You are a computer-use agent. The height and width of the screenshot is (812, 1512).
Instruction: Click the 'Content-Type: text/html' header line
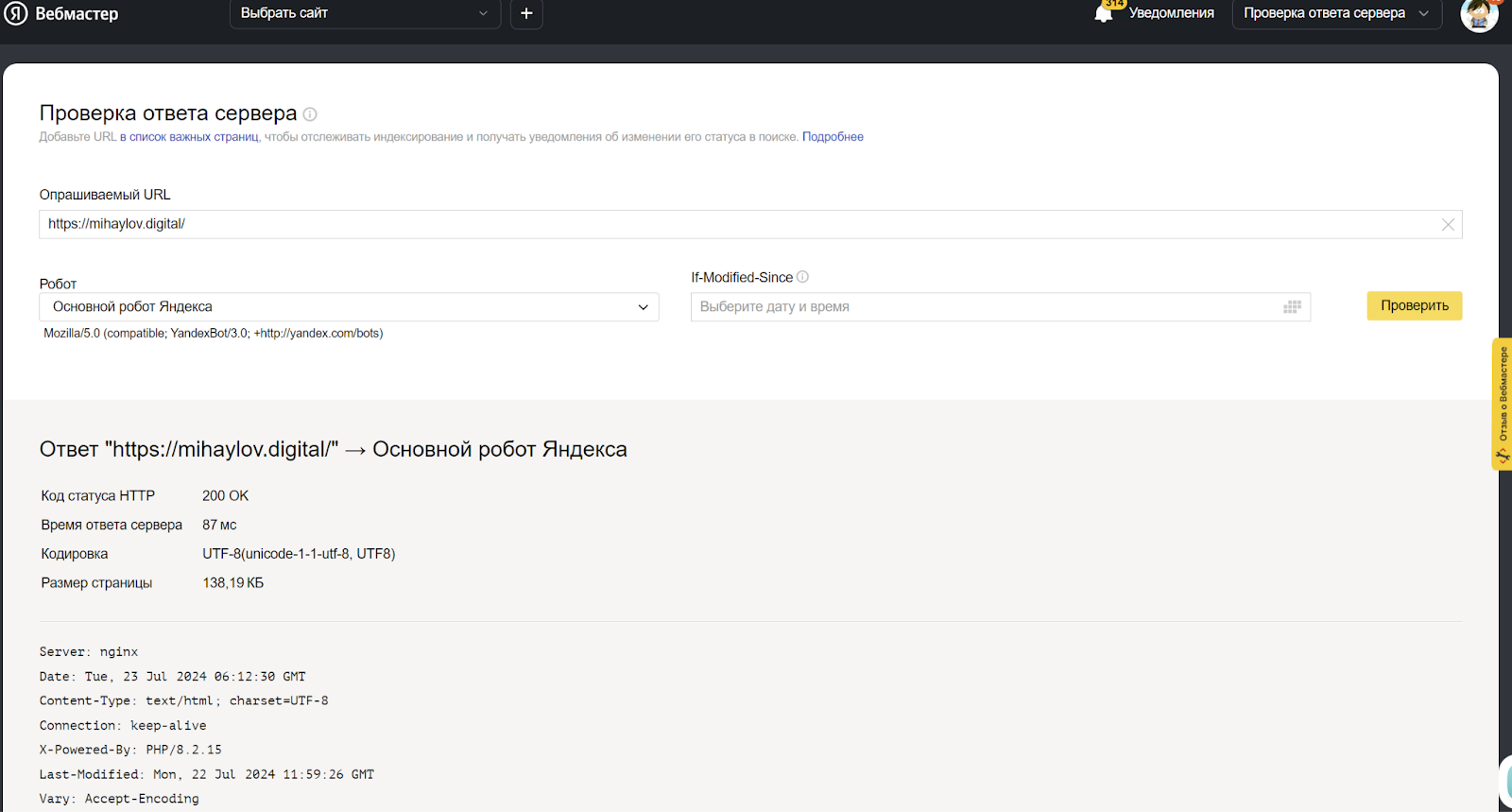pyautogui.click(x=184, y=700)
